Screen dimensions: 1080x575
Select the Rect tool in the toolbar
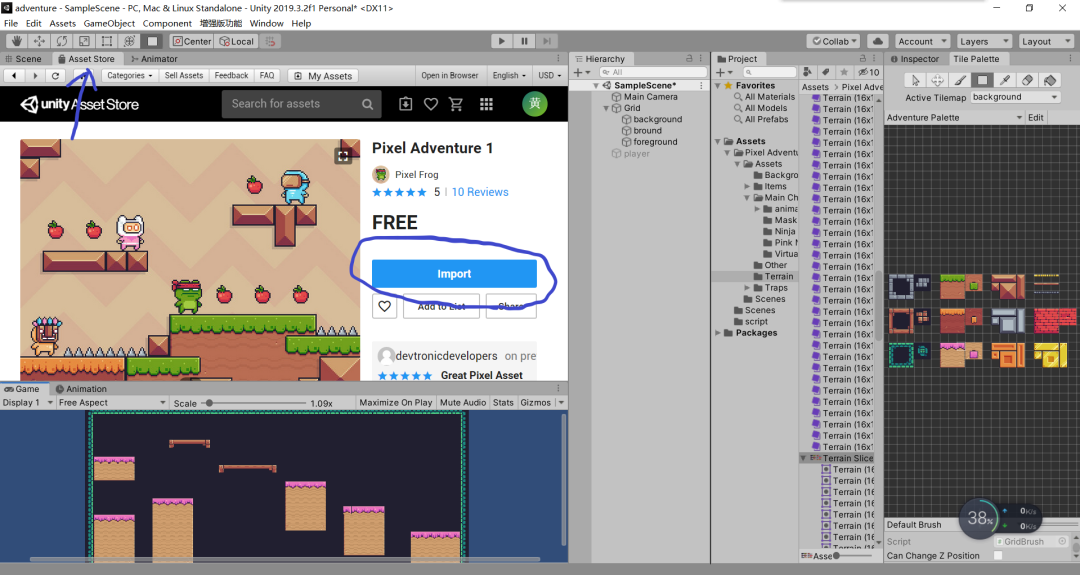(107, 41)
